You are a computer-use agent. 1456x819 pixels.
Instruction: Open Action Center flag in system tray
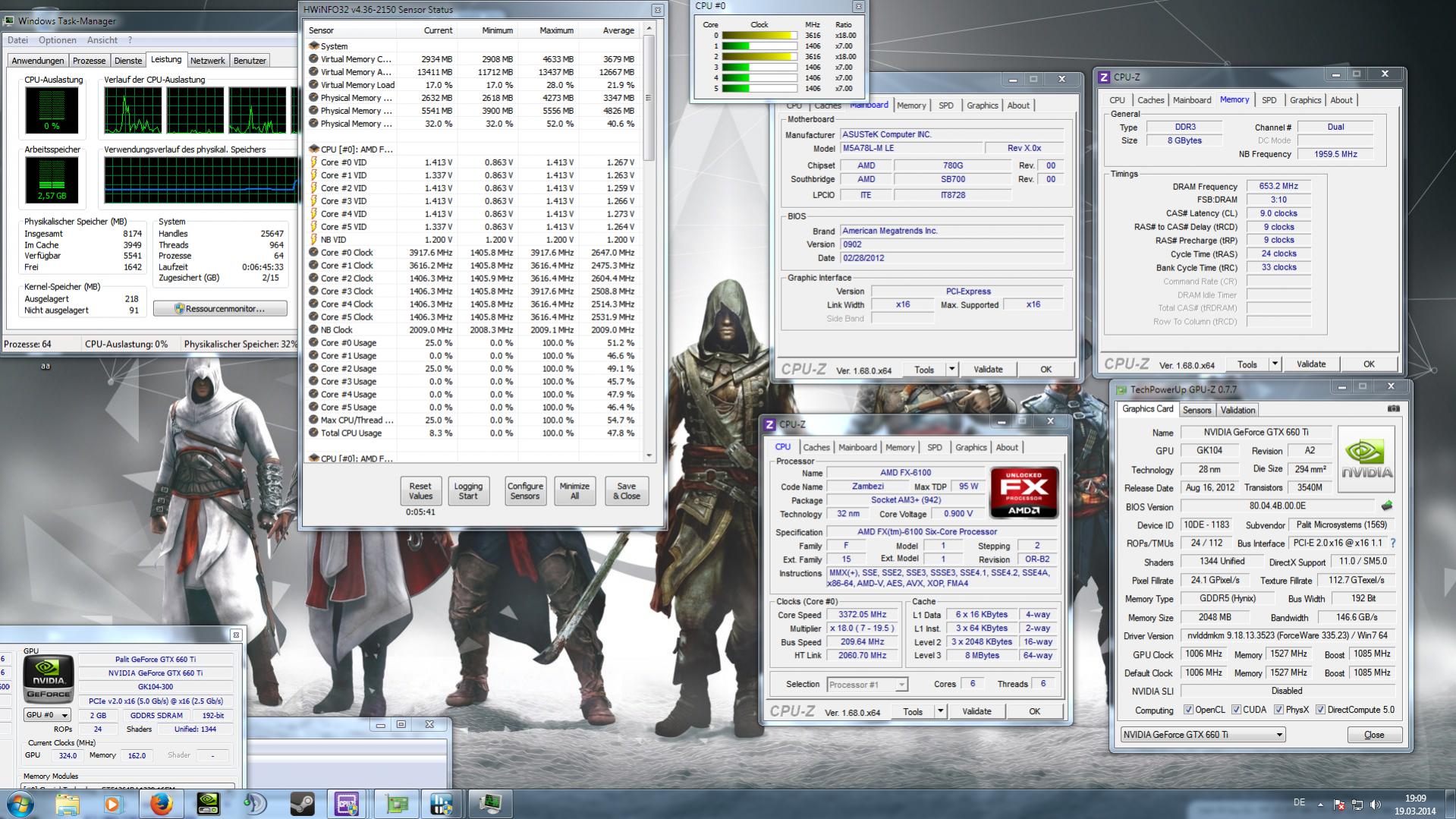1339,805
